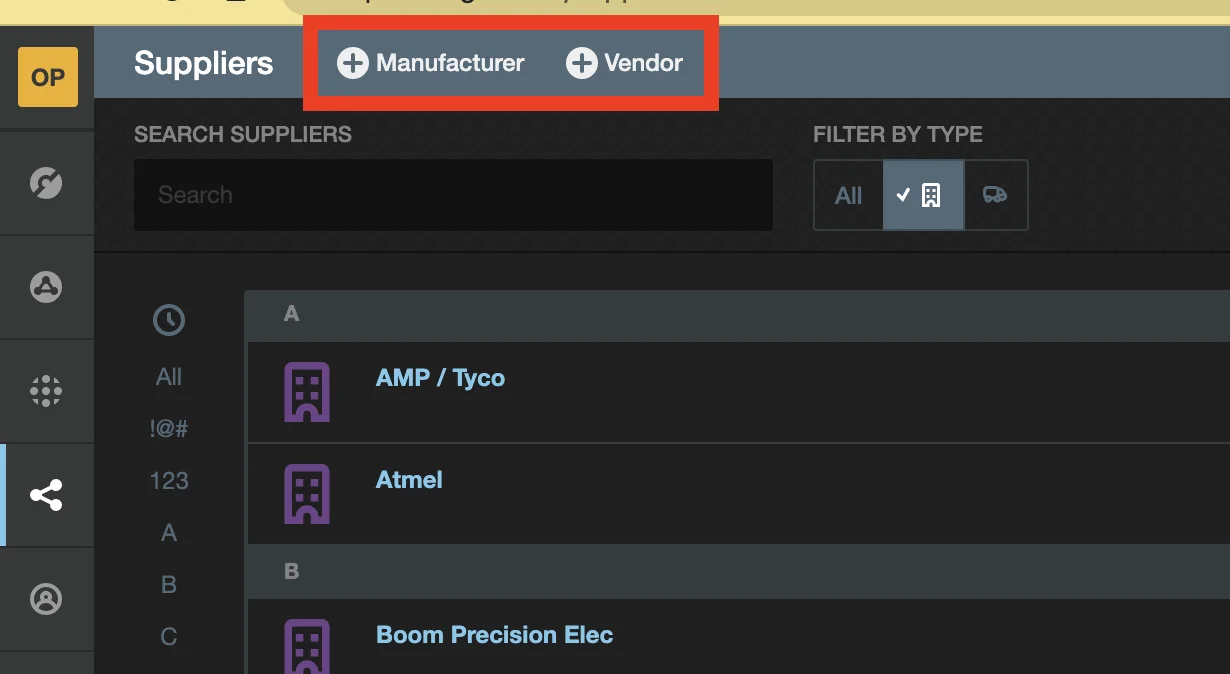The width and height of the screenshot is (1230, 674).
Task: Select the All filter type option
Action: [x=848, y=195]
